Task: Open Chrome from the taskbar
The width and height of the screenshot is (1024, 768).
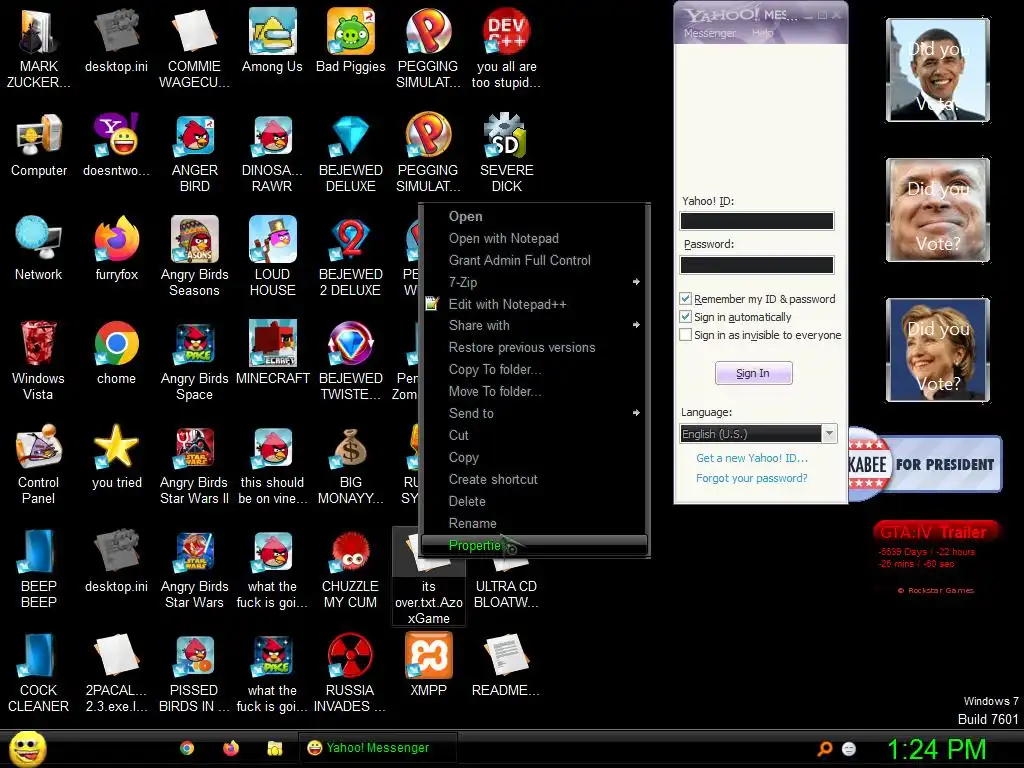Action: click(x=187, y=748)
